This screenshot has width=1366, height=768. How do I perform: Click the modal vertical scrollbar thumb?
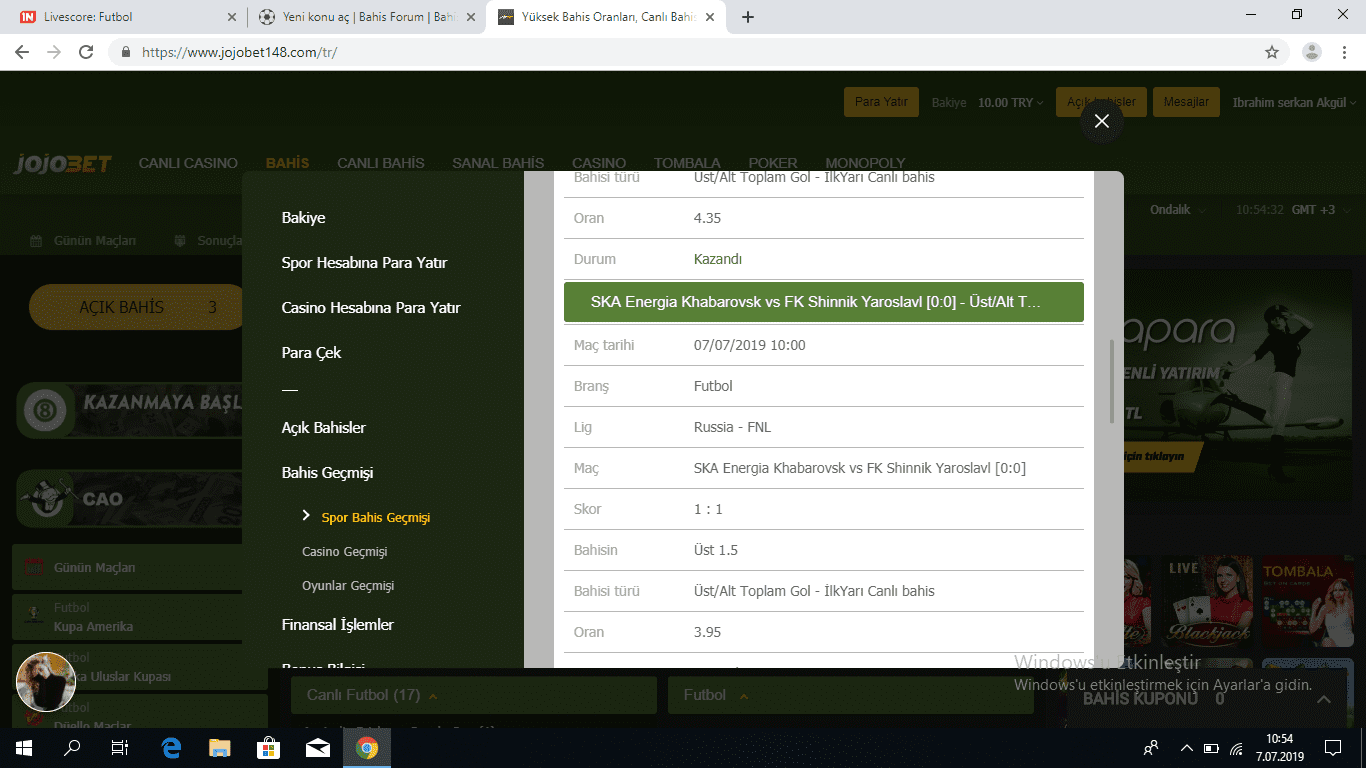[x=1112, y=381]
